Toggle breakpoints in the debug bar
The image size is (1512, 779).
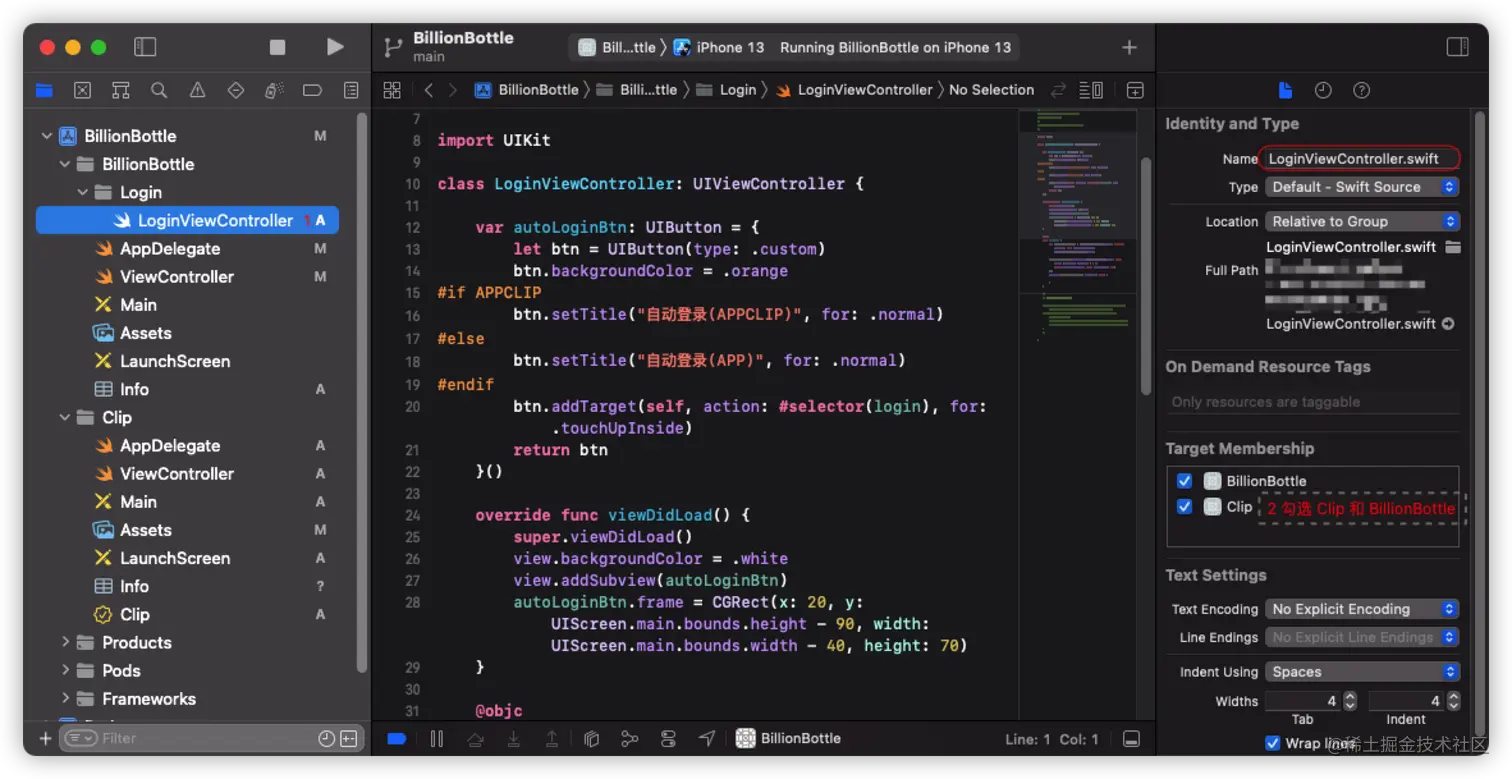[396, 739]
